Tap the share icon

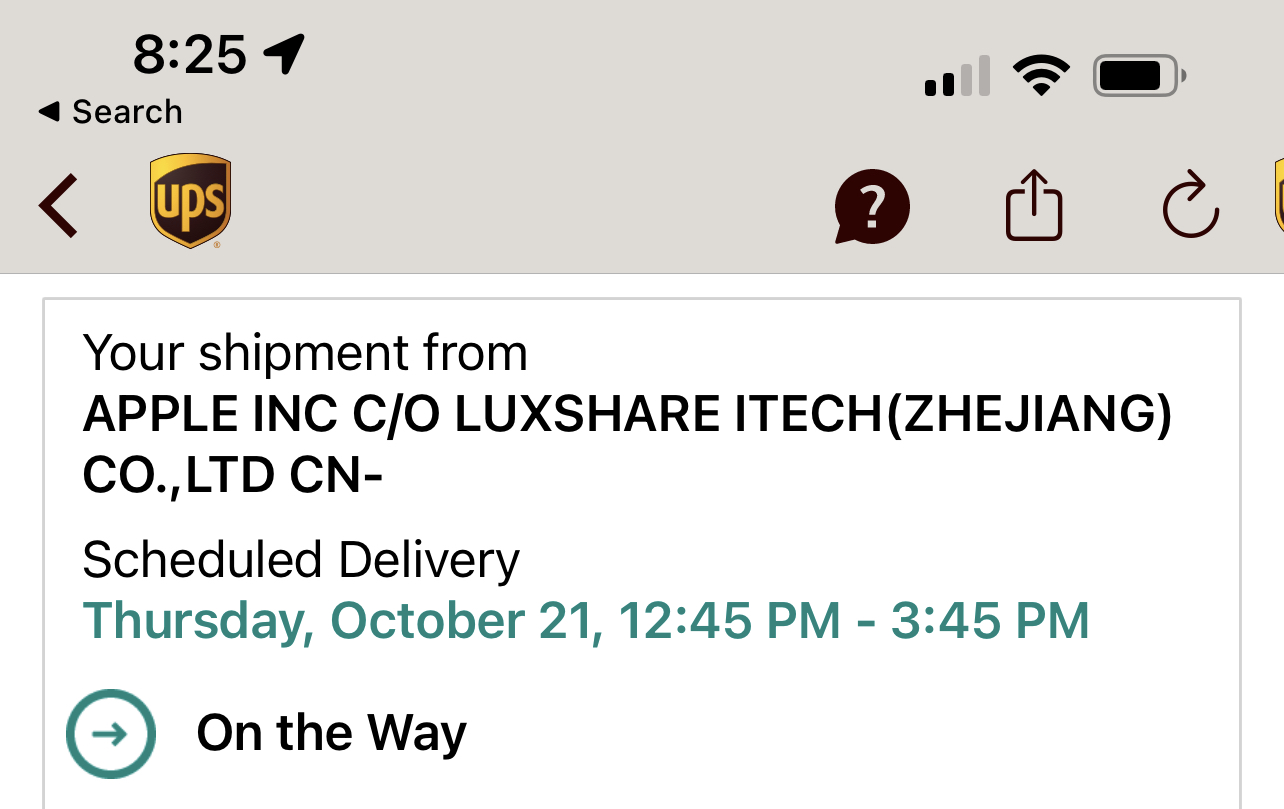pyautogui.click(x=1033, y=206)
